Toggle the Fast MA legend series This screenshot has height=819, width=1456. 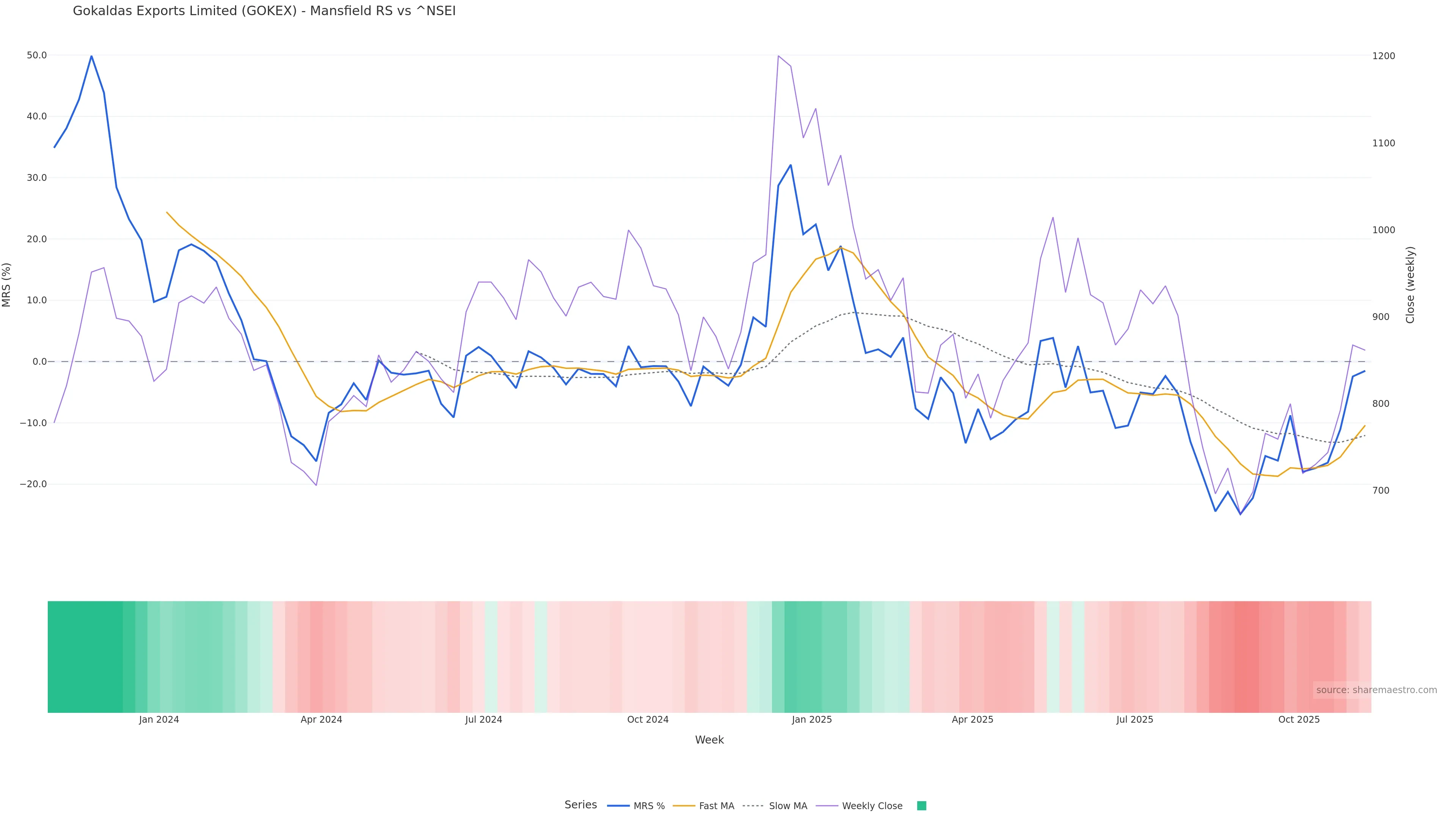point(716,806)
